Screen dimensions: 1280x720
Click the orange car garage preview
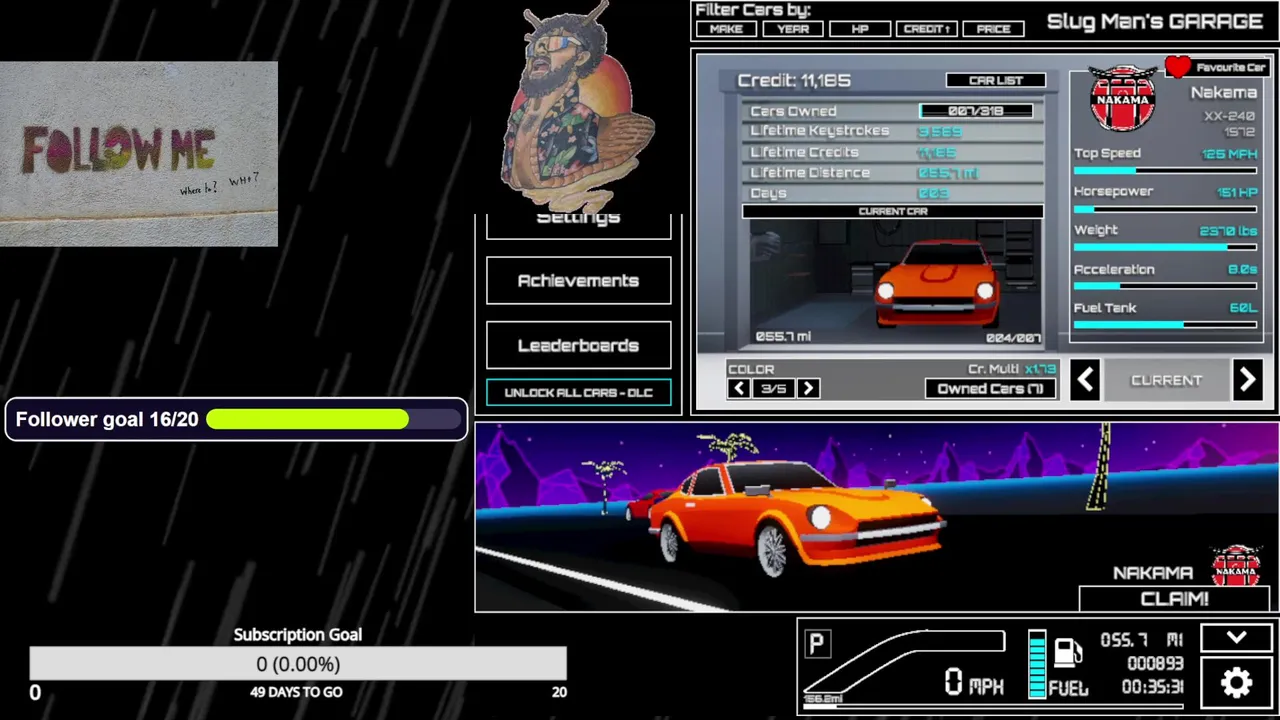click(935, 282)
